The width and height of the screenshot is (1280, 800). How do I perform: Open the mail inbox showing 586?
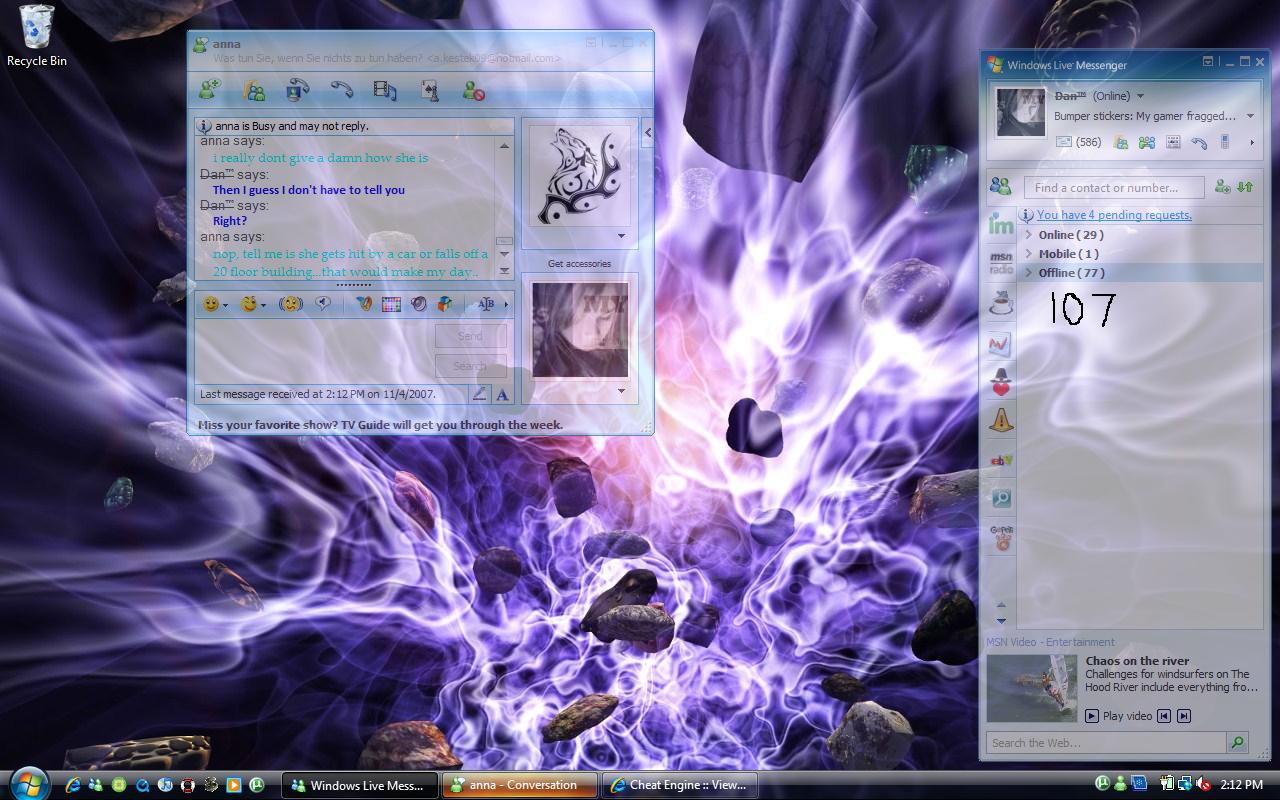click(1079, 143)
